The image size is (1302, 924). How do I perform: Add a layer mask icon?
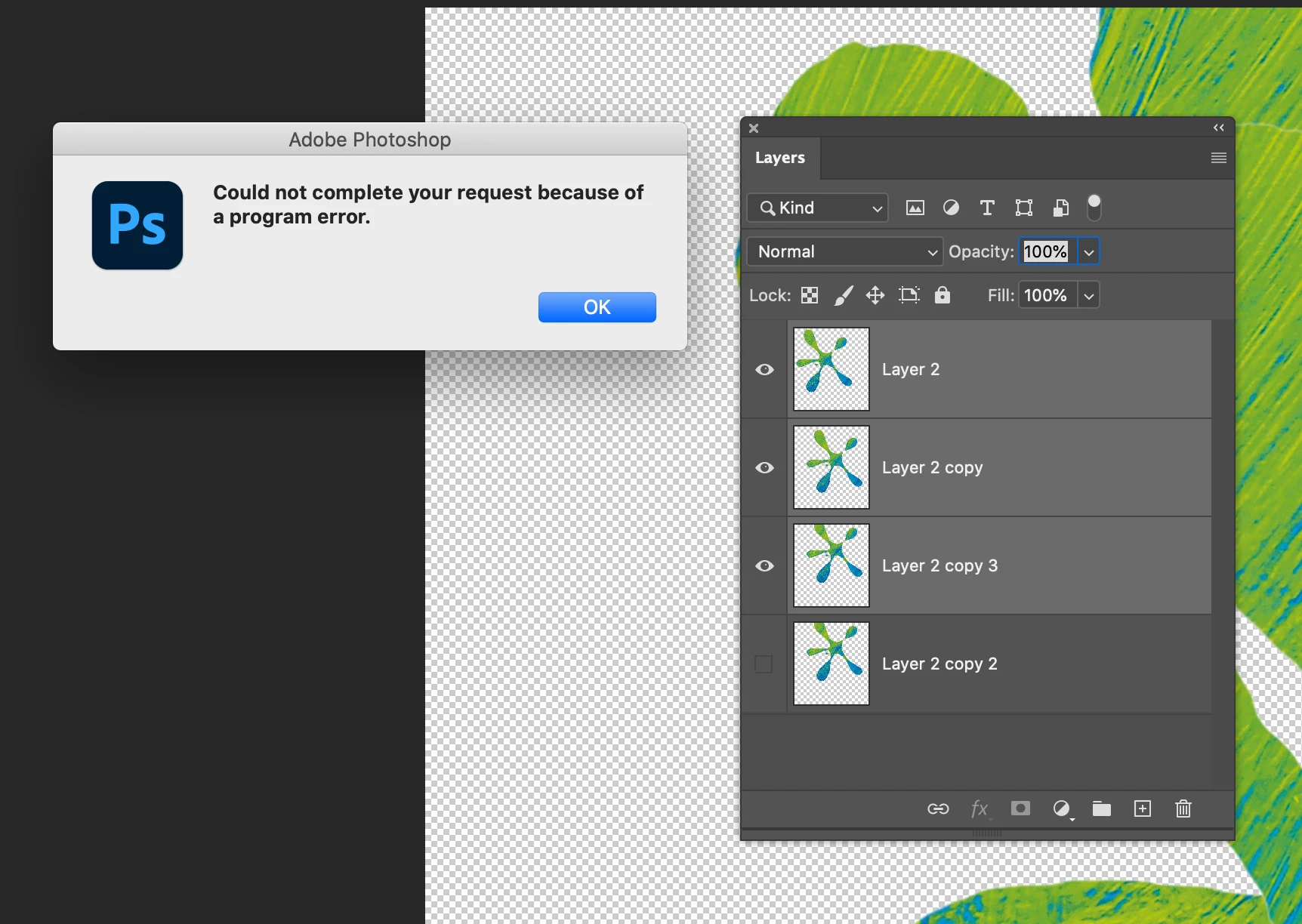[1020, 808]
